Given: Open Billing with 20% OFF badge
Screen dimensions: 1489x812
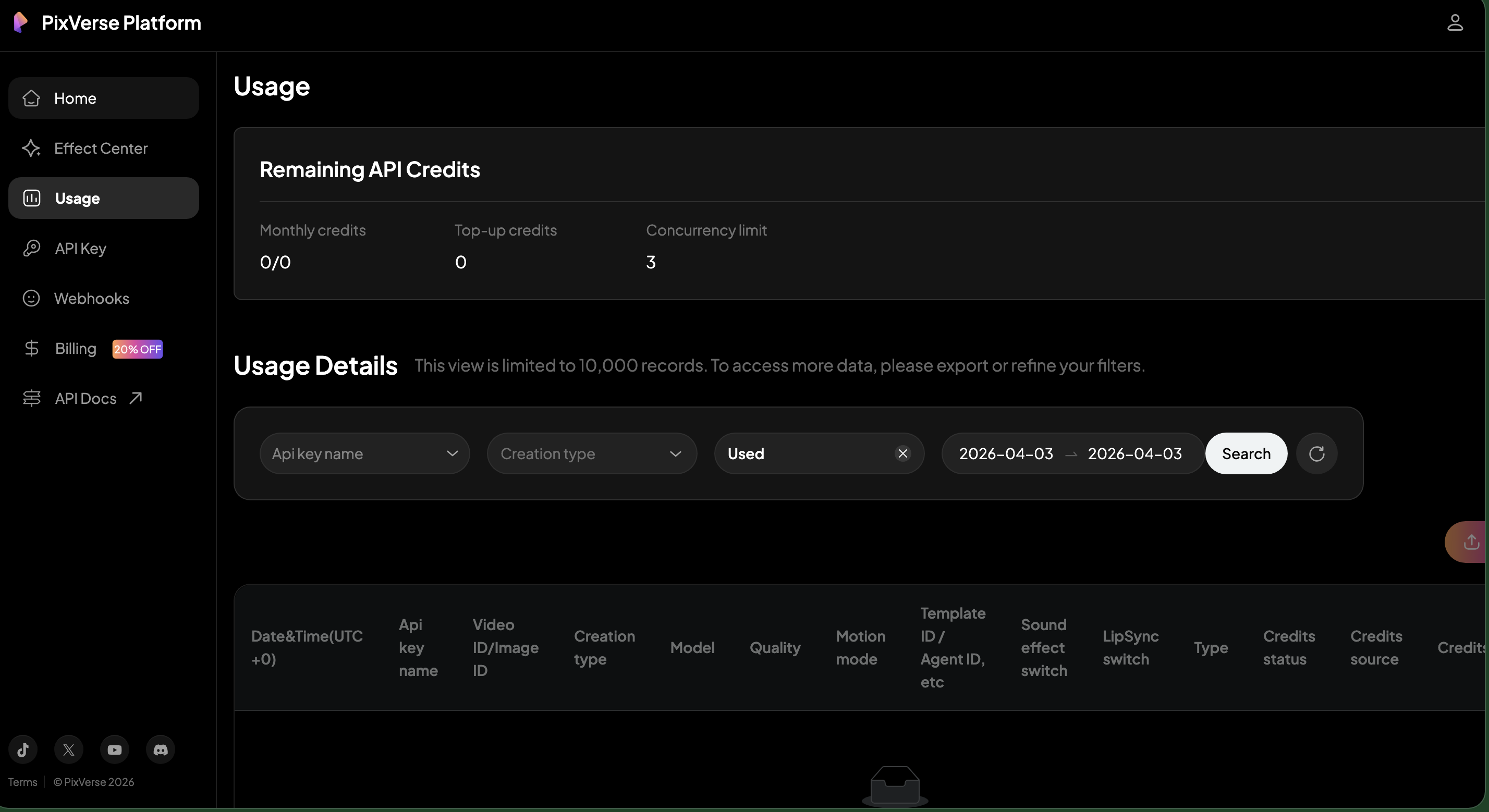Looking at the screenshot, I should point(76,349).
